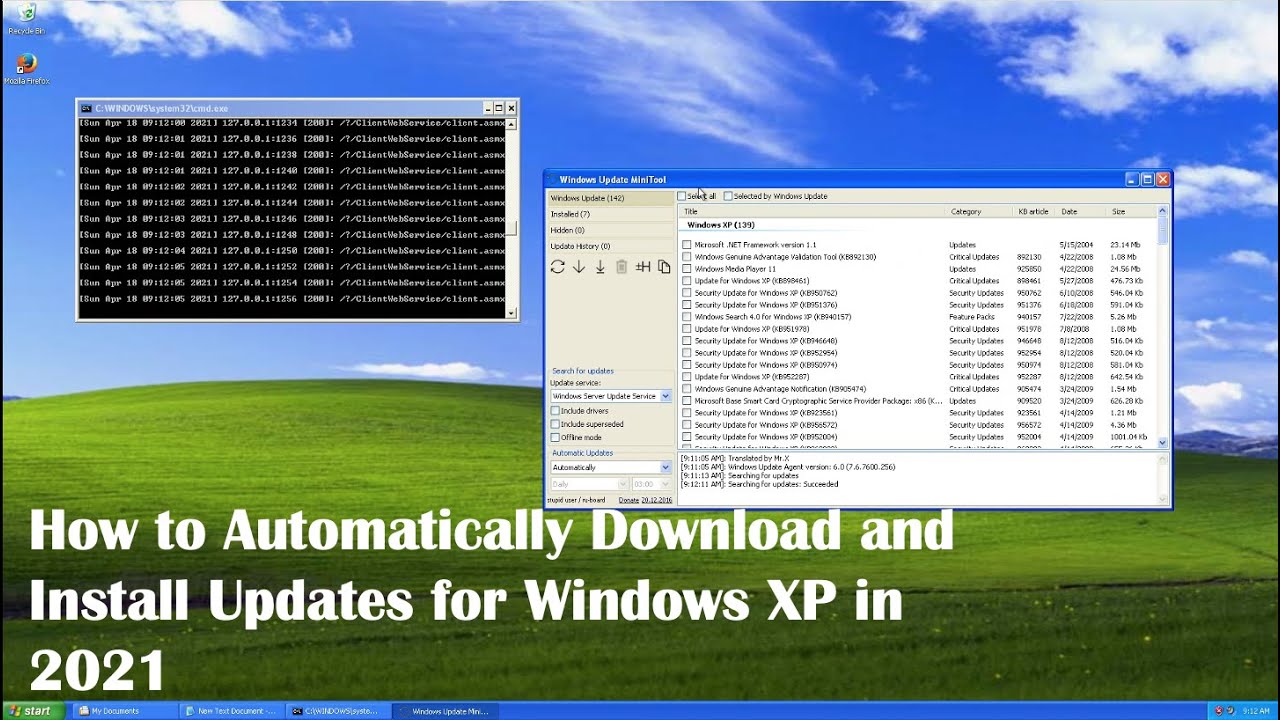Viewport: 1280px width, 720px height.
Task: Click the 'Windows Update Mini...' taskbar button
Action: tap(444, 711)
